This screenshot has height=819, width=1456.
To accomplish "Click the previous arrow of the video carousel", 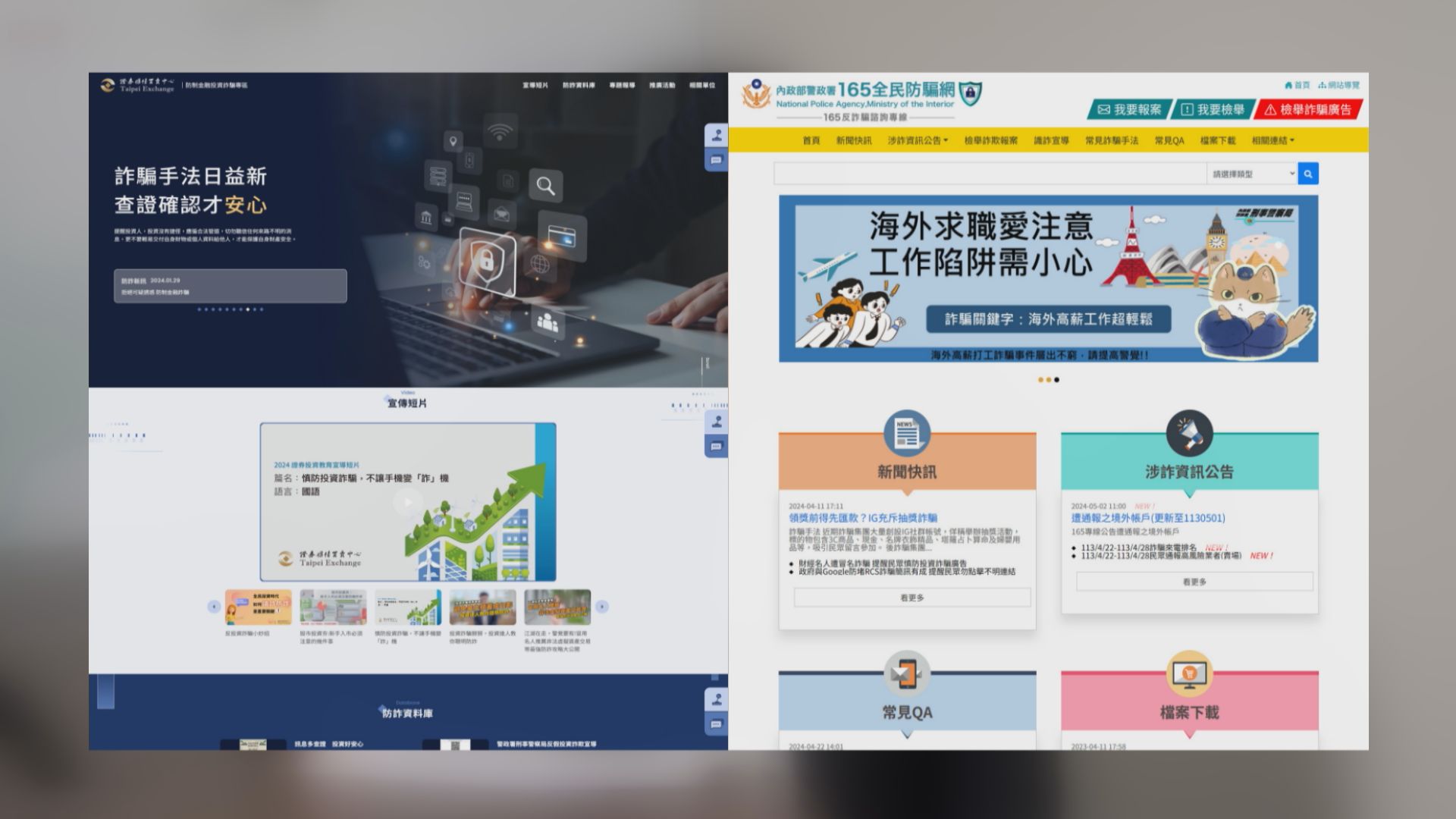I will tap(214, 607).
